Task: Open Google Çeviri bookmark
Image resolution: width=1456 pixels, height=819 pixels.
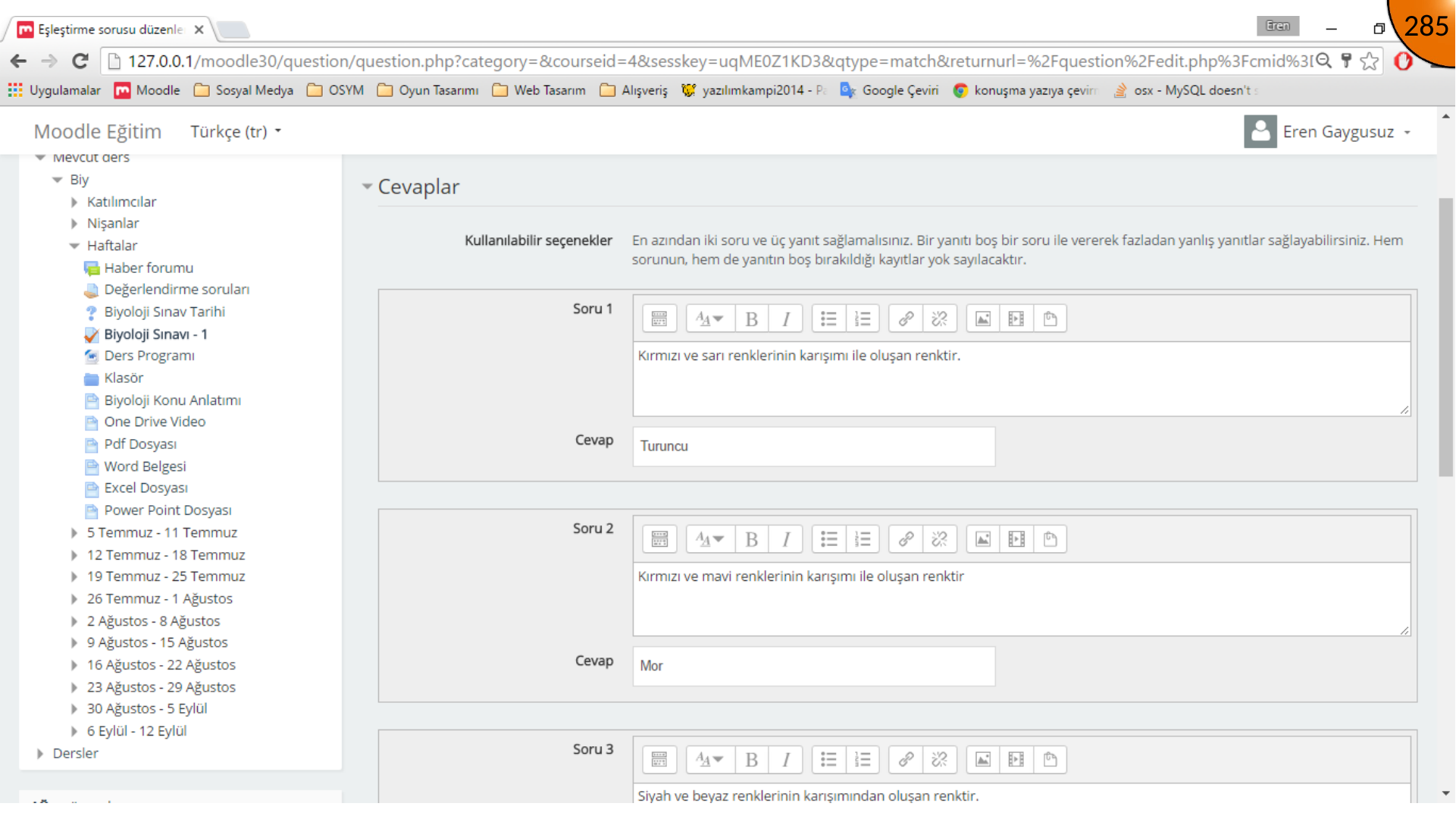Action: pos(889,90)
